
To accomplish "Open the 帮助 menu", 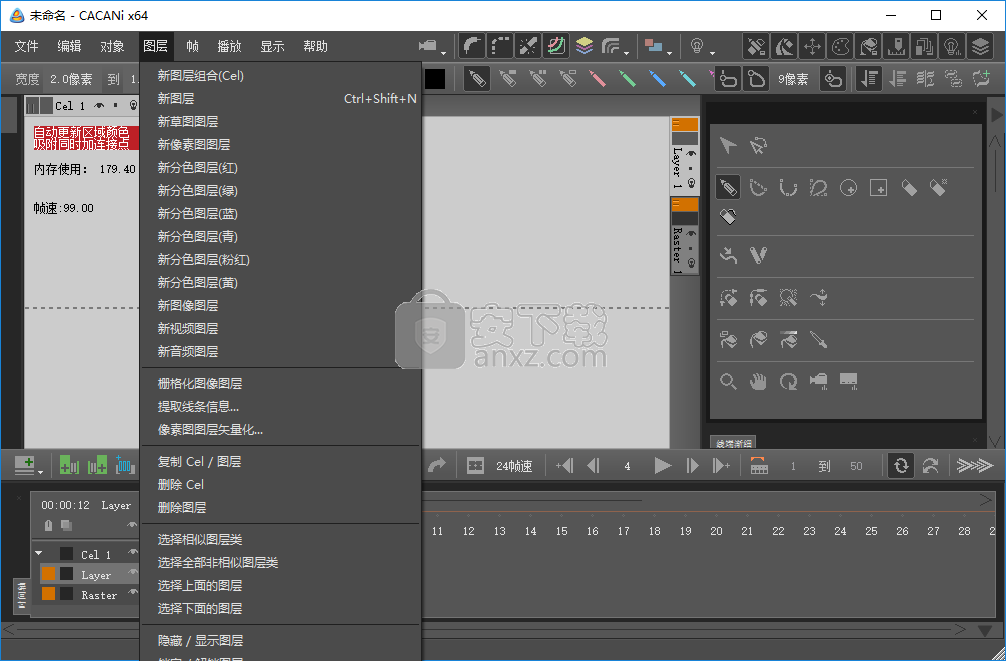I will (316, 46).
